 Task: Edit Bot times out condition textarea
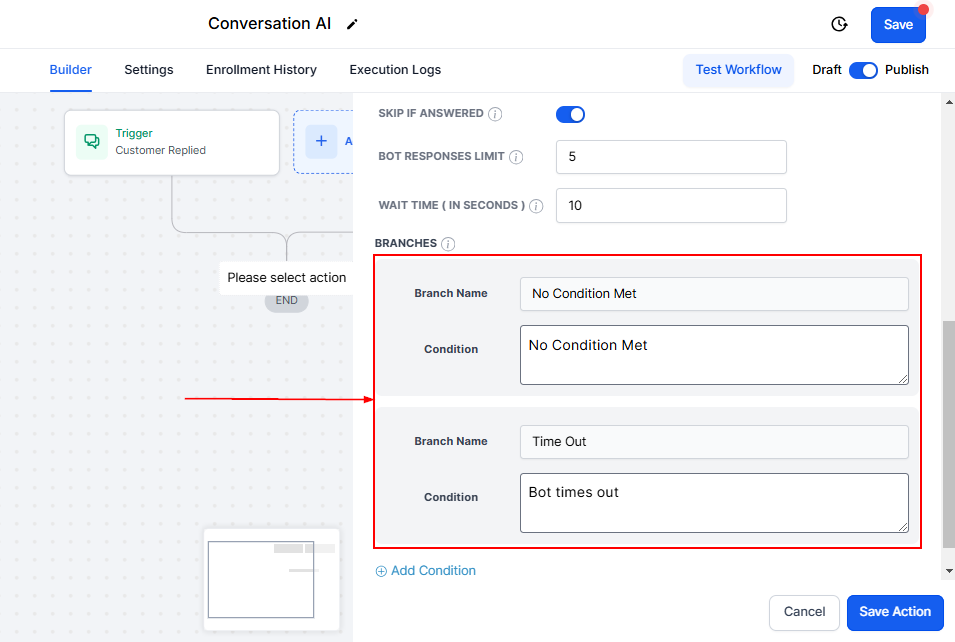point(714,503)
